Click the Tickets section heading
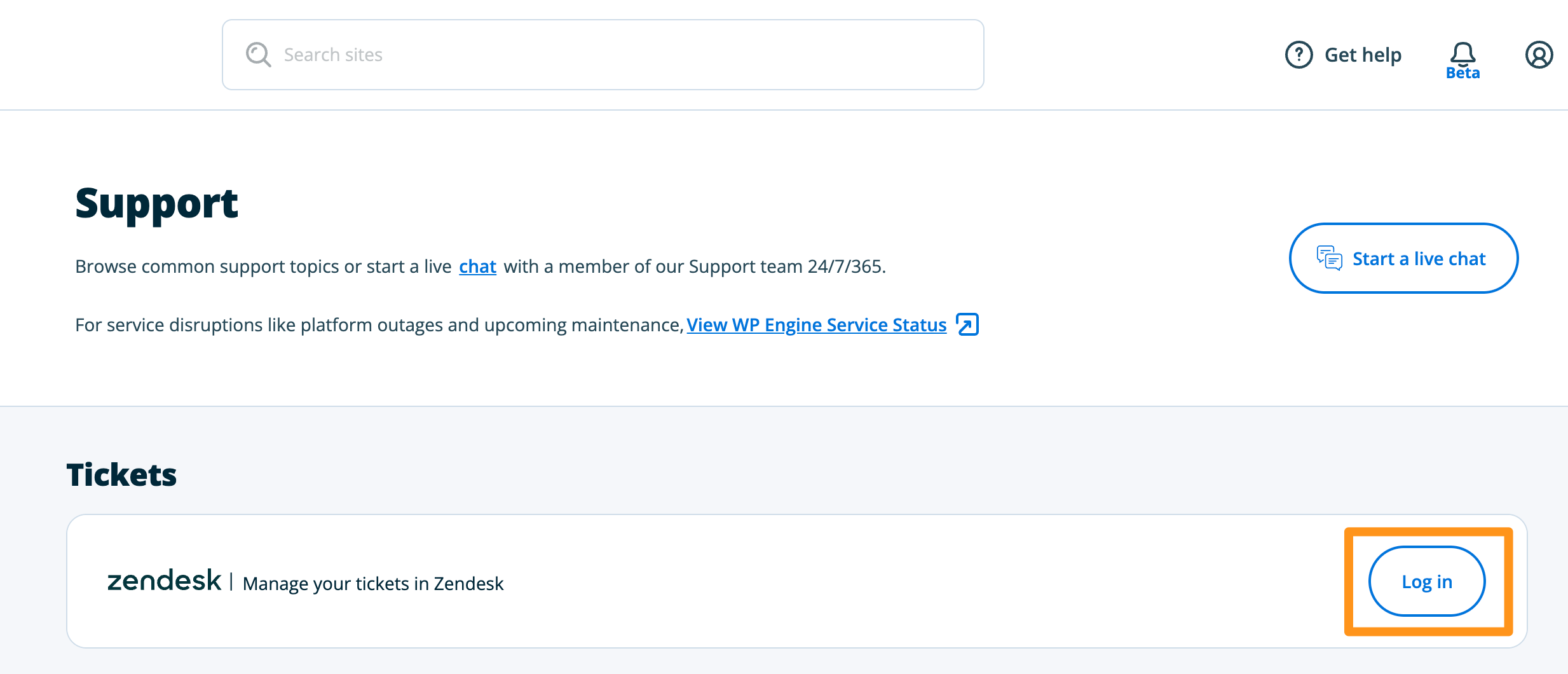The width and height of the screenshot is (1568, 674). coord(121,475)
